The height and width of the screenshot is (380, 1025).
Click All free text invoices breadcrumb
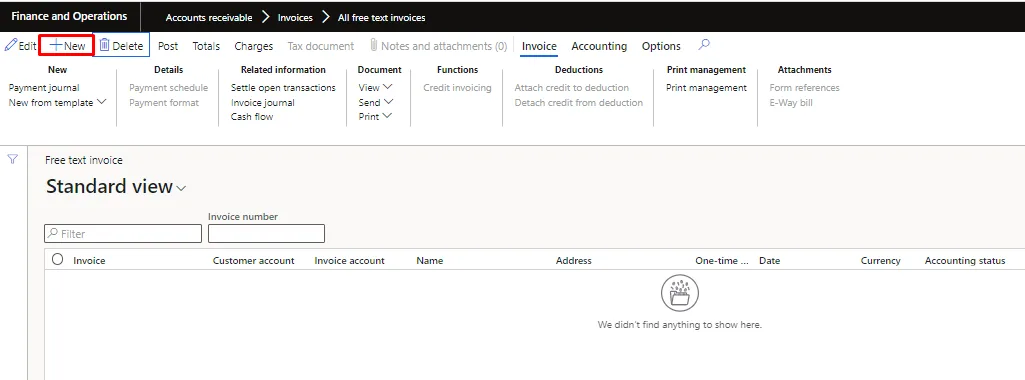tap(381, 18)
